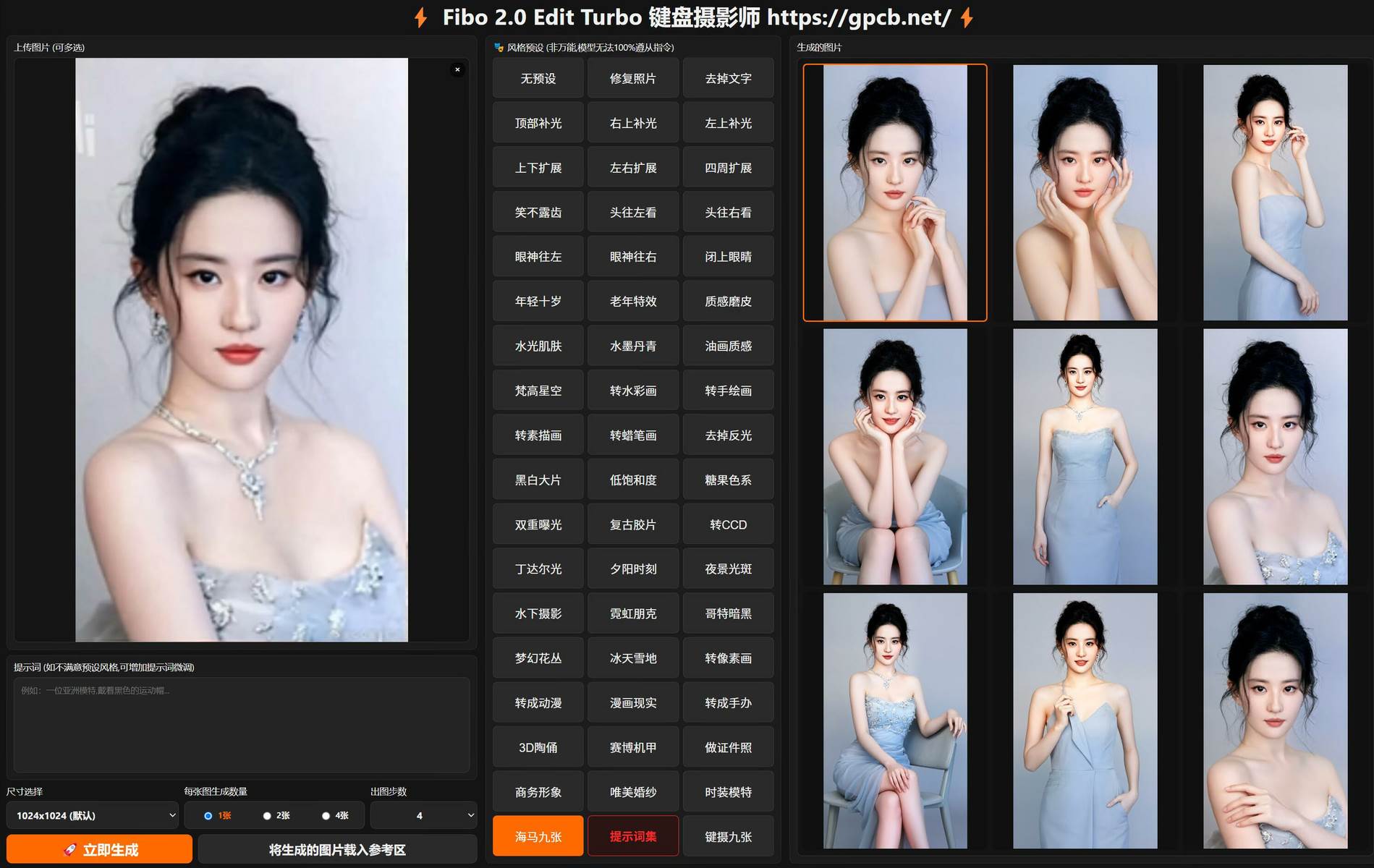Image resolution: width=1374 pixels, height=868 pixels.
Task: Apply the 老年特效 preset
Action: [x=633, y=302]
